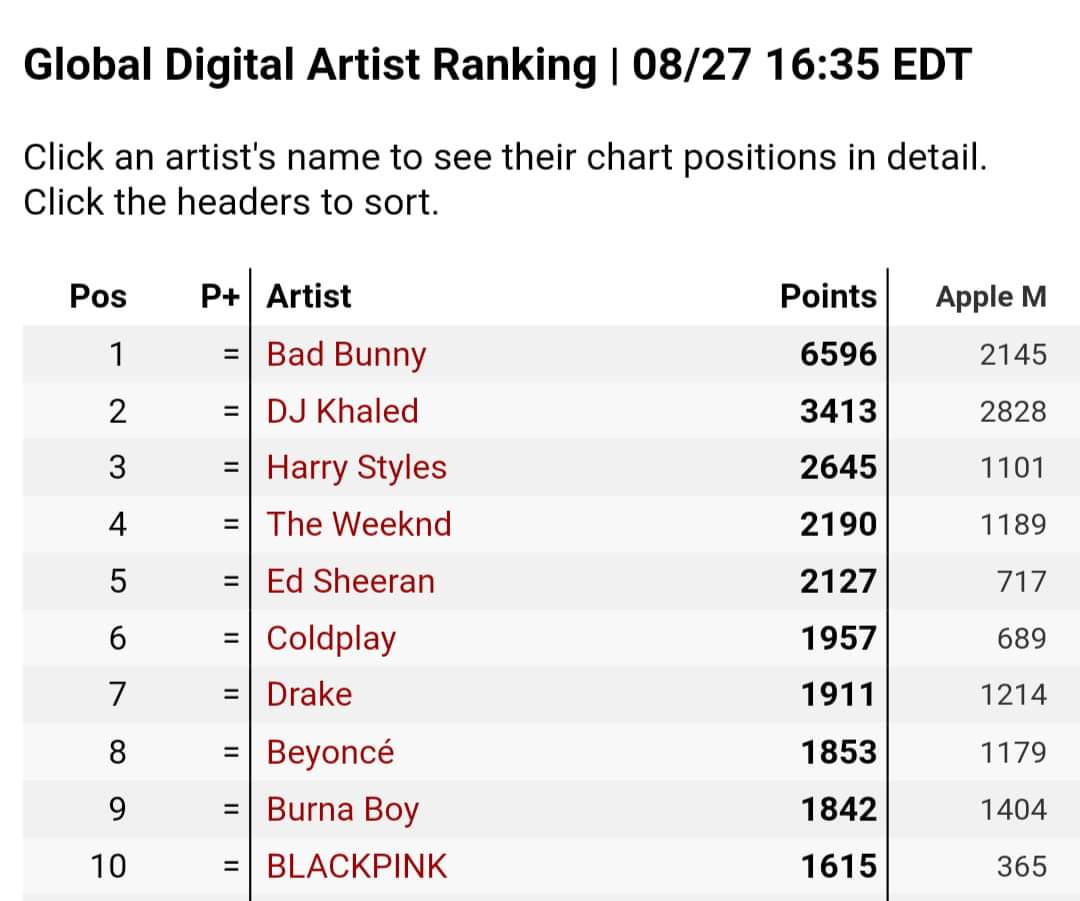Image resolution: width=1080 pixels, height=901 pixels.
Task: Click Harry Styles' points value 2645
Action: (x=838, y=468)
